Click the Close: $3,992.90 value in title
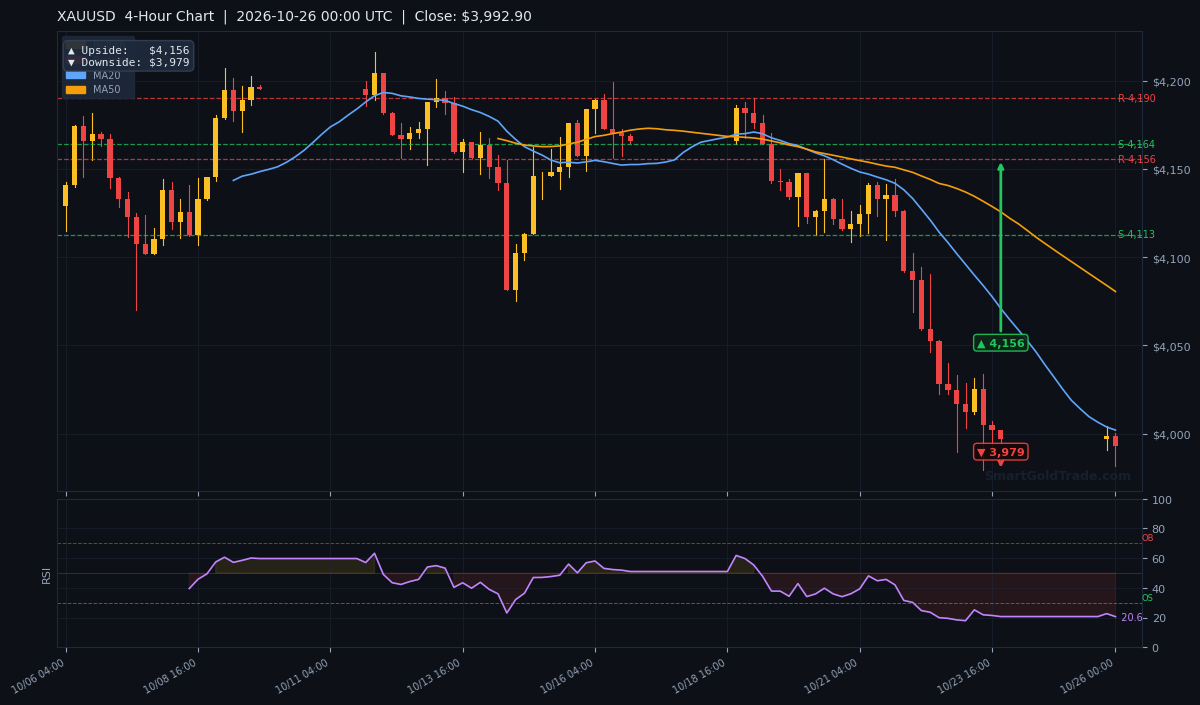The height and width of the screenshot is (705, 1200). click(x=471, y=17)
